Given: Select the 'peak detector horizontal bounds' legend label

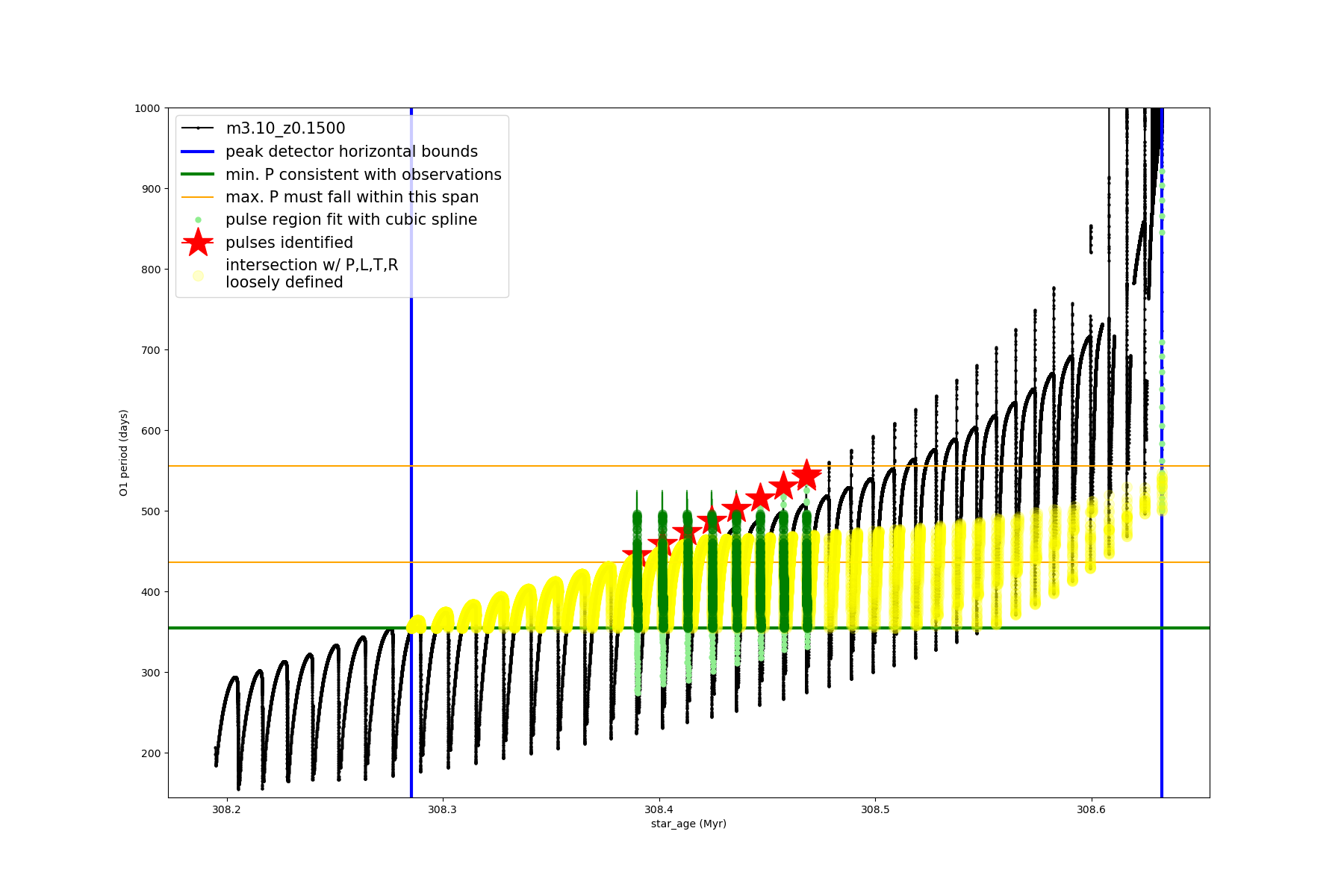Looking at the screenshot, I should (x=351, y=152).
